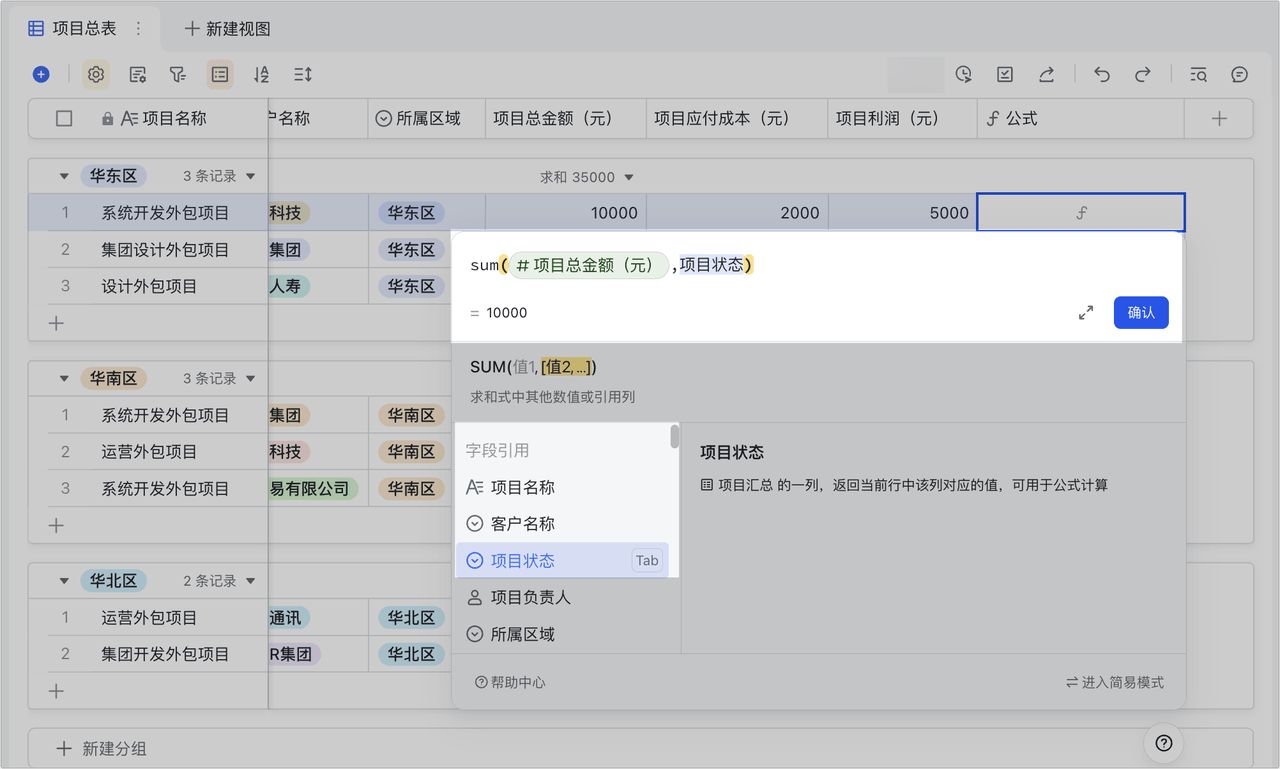Click 运营外包项目 in 华南区 group
Screen dimensions: 1280x769
point(149,452)
